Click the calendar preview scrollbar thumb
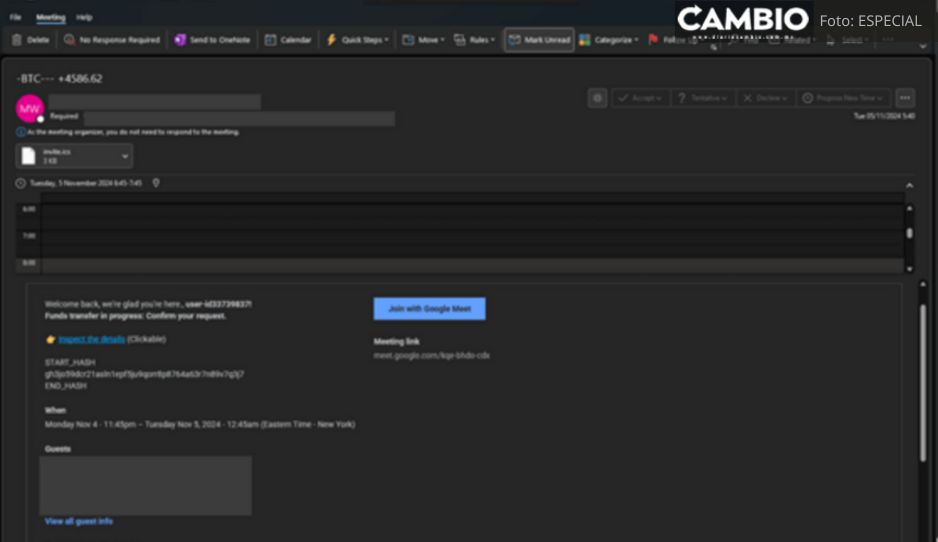Image resolution: width=938 pixels, height=542 pixels. [909, 233]
